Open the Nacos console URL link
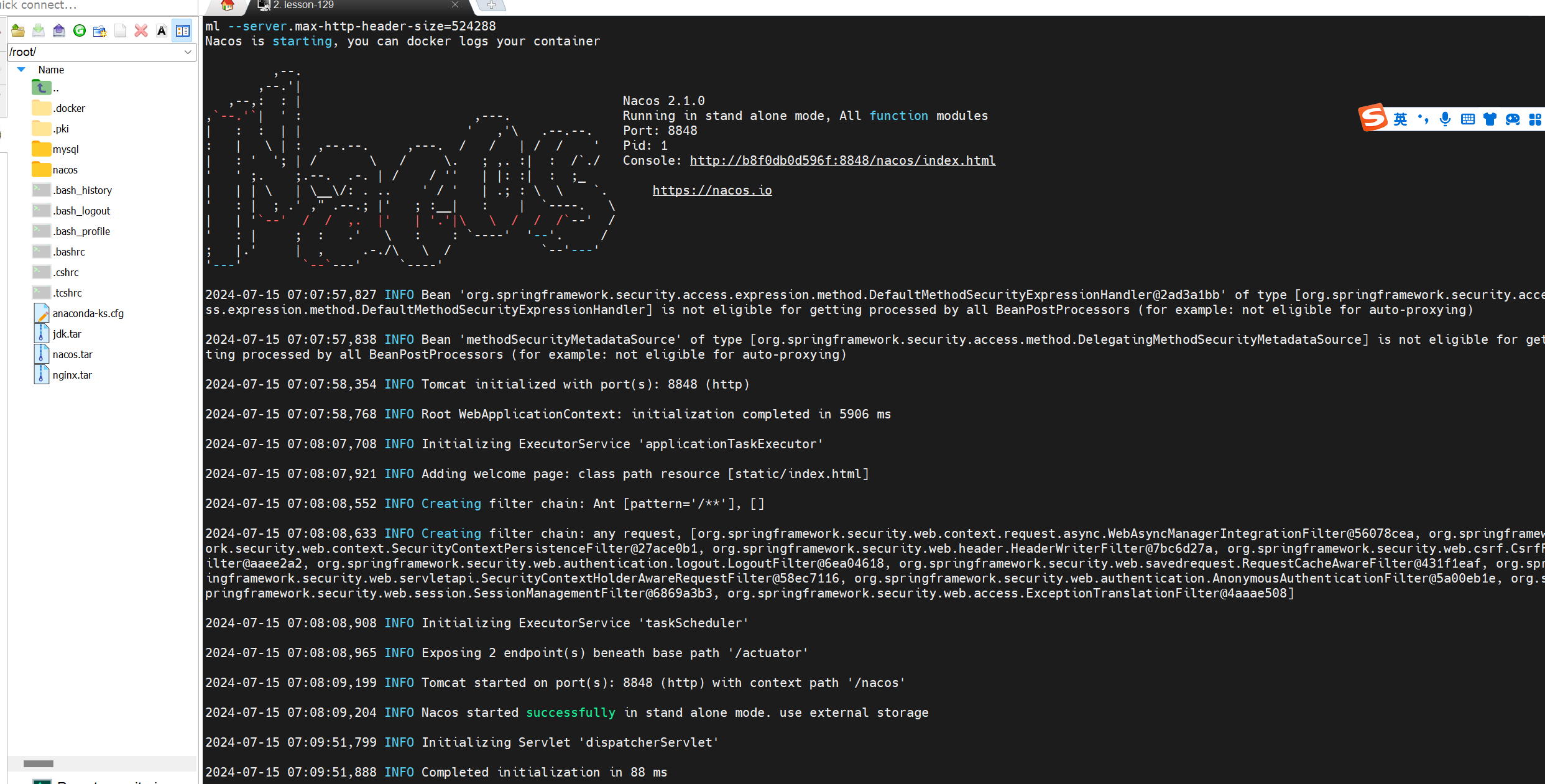The height and width of the screenshot is (784, 1545). point(842,160)
